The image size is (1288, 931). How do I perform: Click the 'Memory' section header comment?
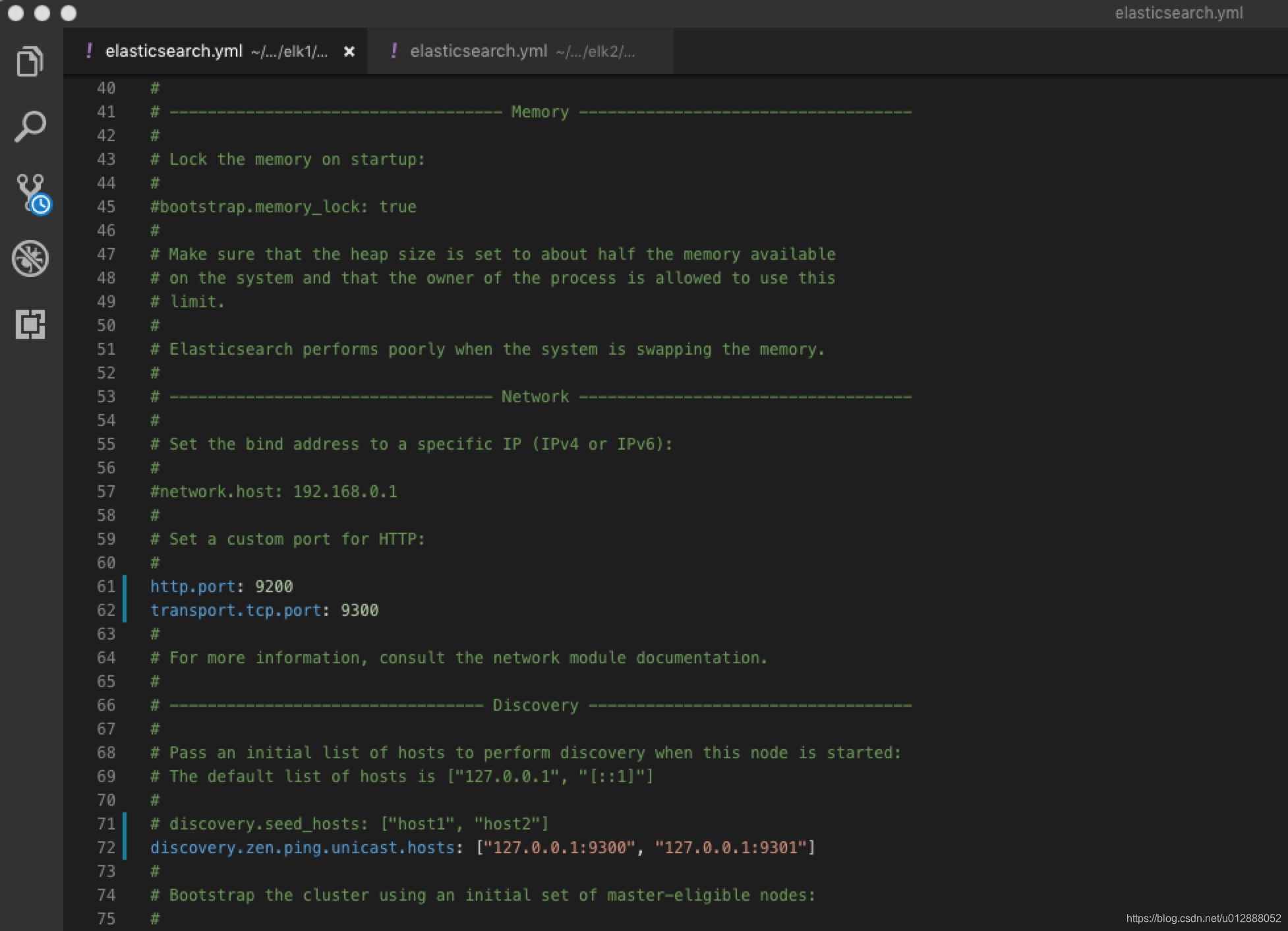(531, 111)
